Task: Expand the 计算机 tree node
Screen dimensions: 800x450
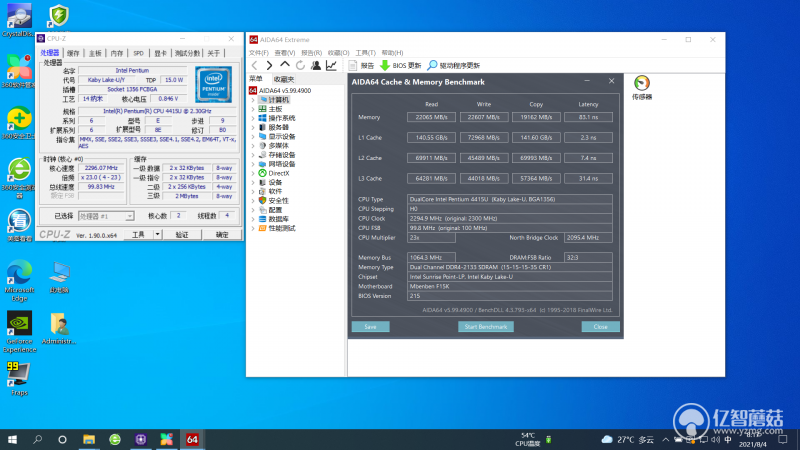Action: (x=253, y=100)
